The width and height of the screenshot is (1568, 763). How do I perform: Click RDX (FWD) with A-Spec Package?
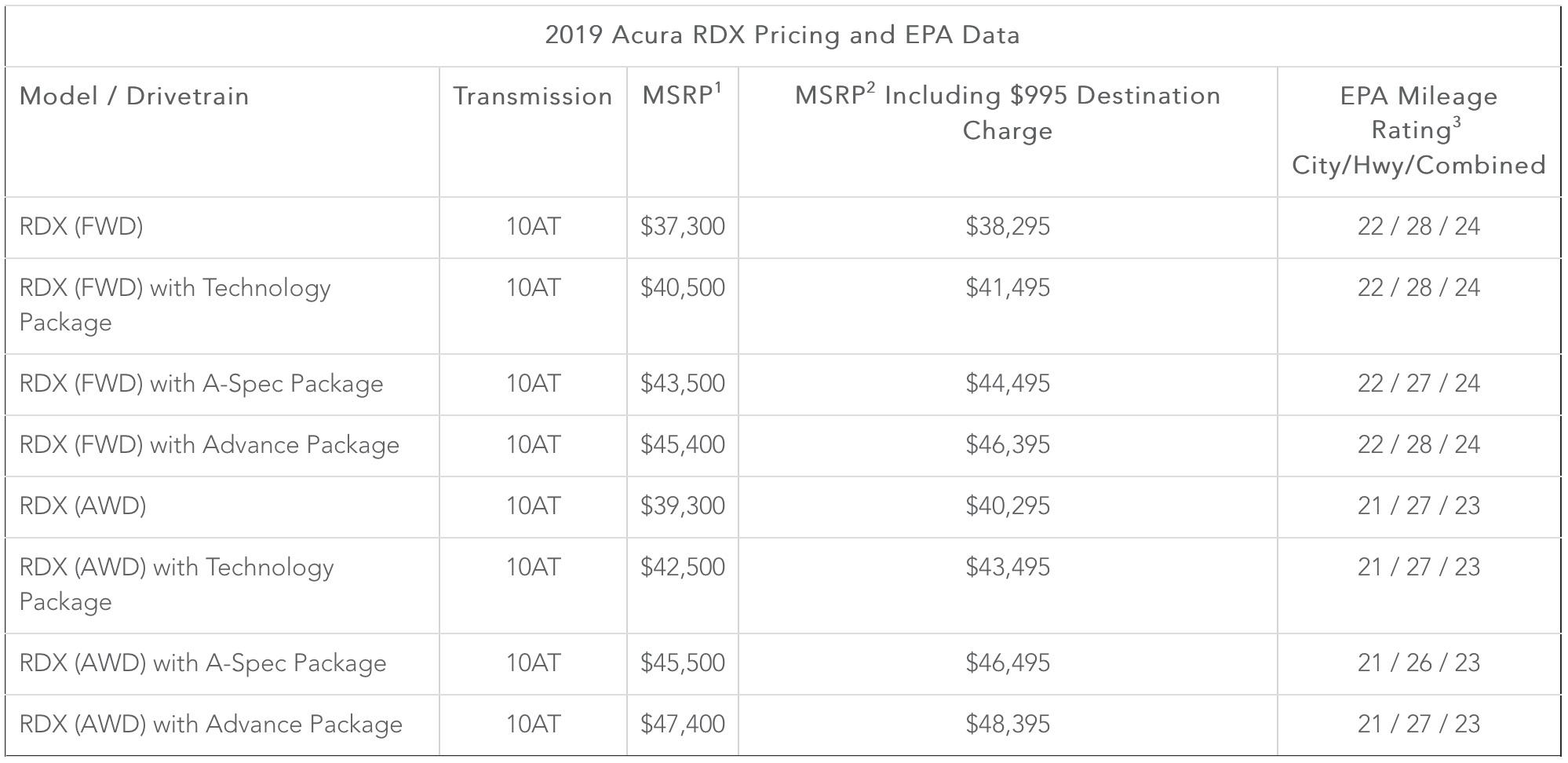click(202, 384)
